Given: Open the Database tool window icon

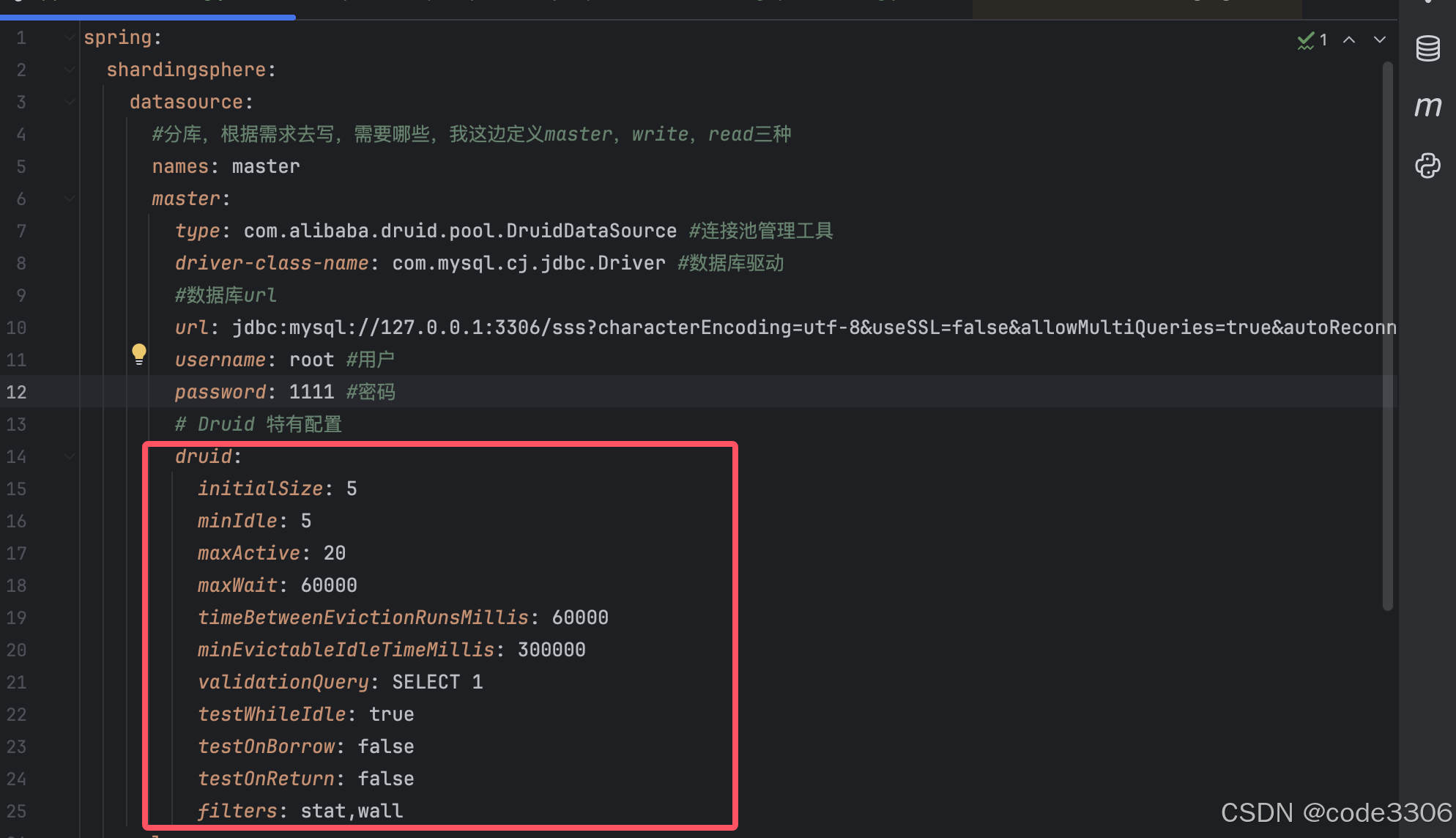Looking at the screenshot, I should click(x=1427, y=49).
